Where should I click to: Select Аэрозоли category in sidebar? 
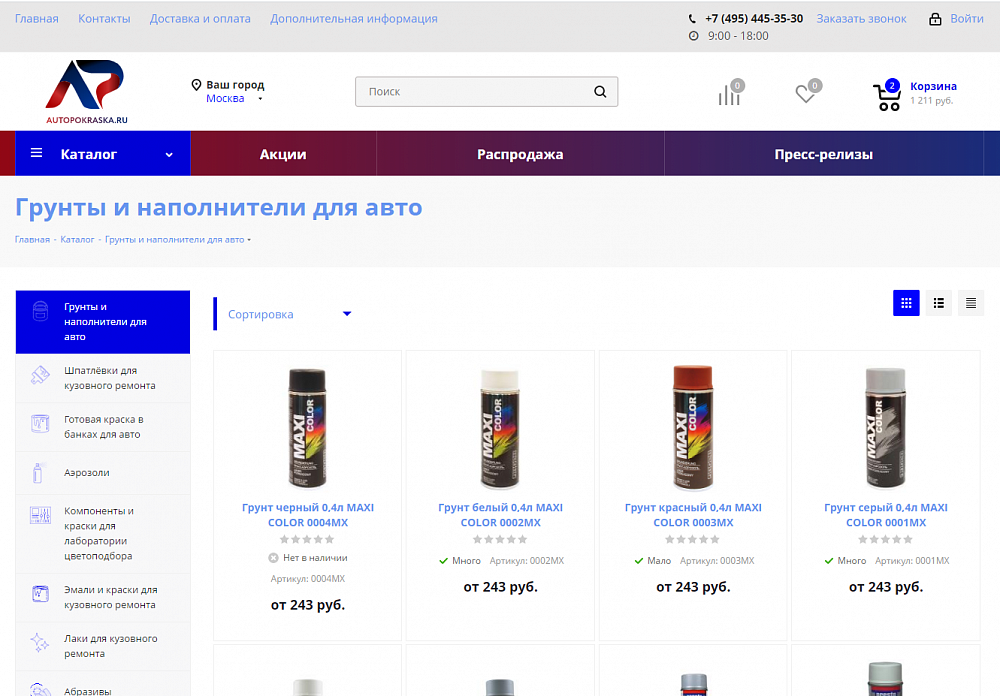point(103,473)
